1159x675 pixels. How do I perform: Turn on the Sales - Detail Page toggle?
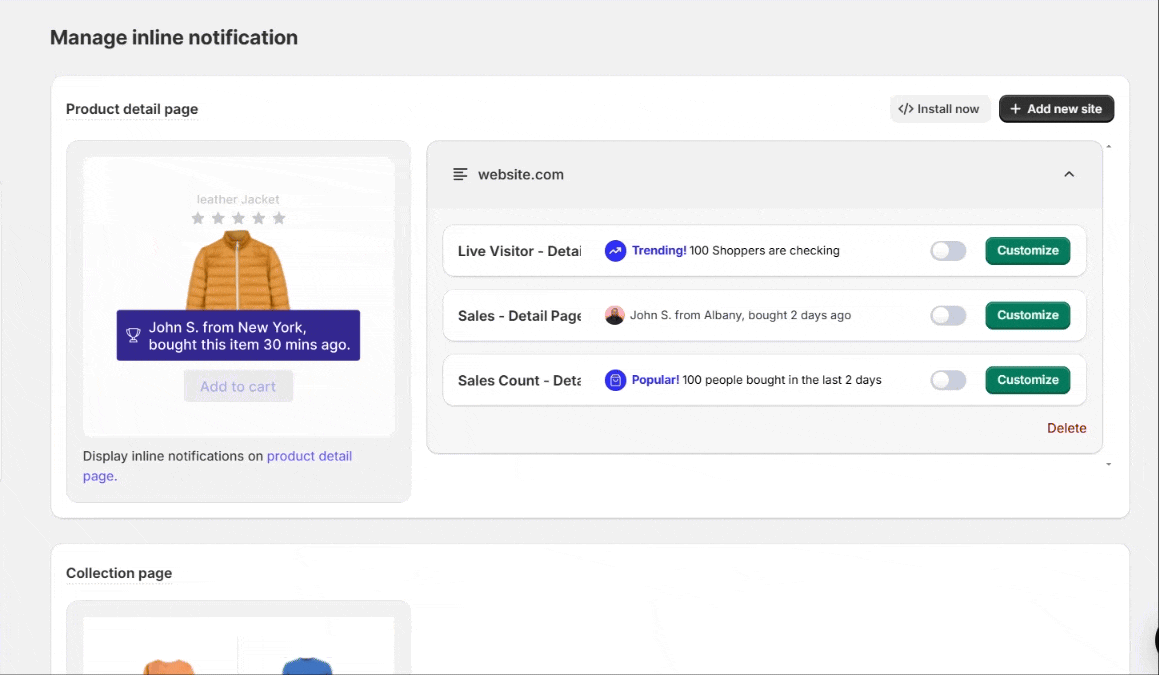tap(948, 316)
